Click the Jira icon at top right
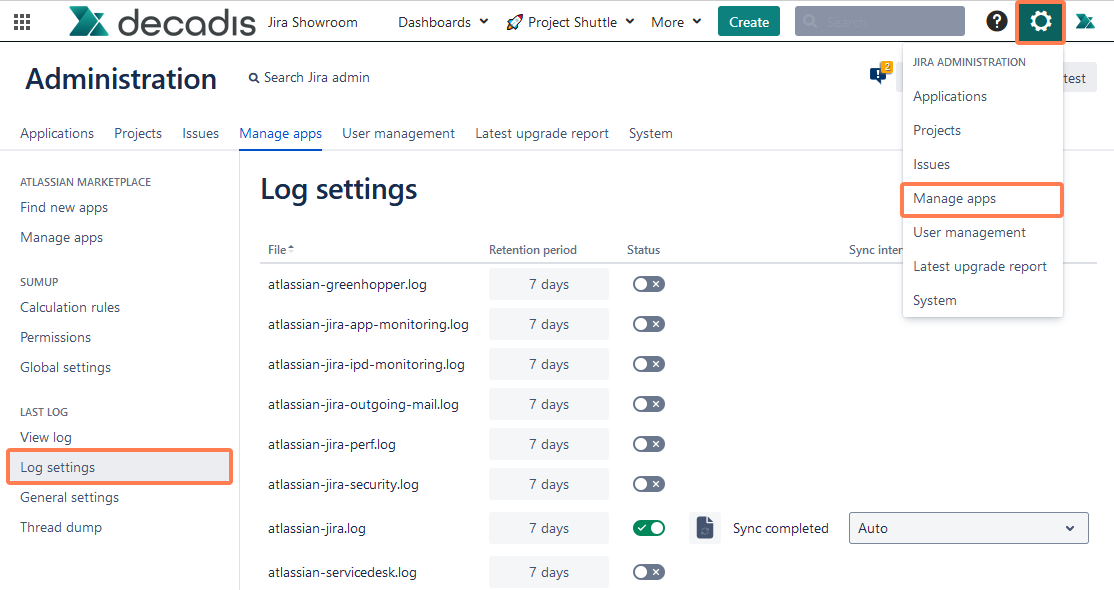The image size is (1114, 590). point(1086,20)
